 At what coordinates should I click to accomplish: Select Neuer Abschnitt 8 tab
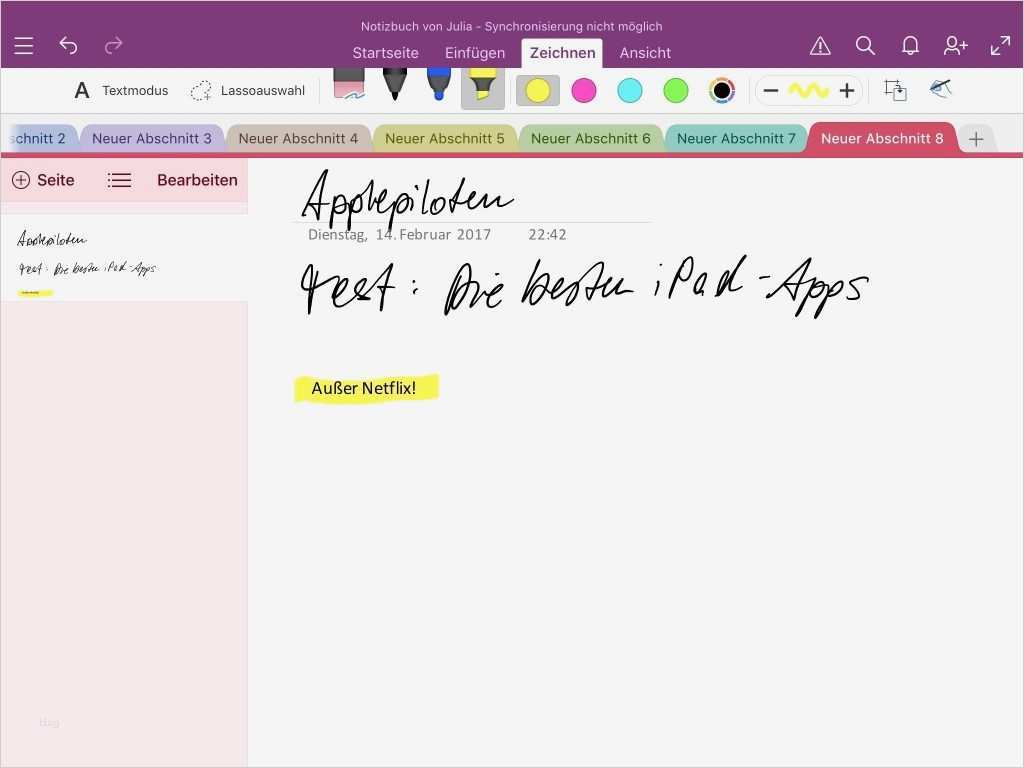click(882, 138)
